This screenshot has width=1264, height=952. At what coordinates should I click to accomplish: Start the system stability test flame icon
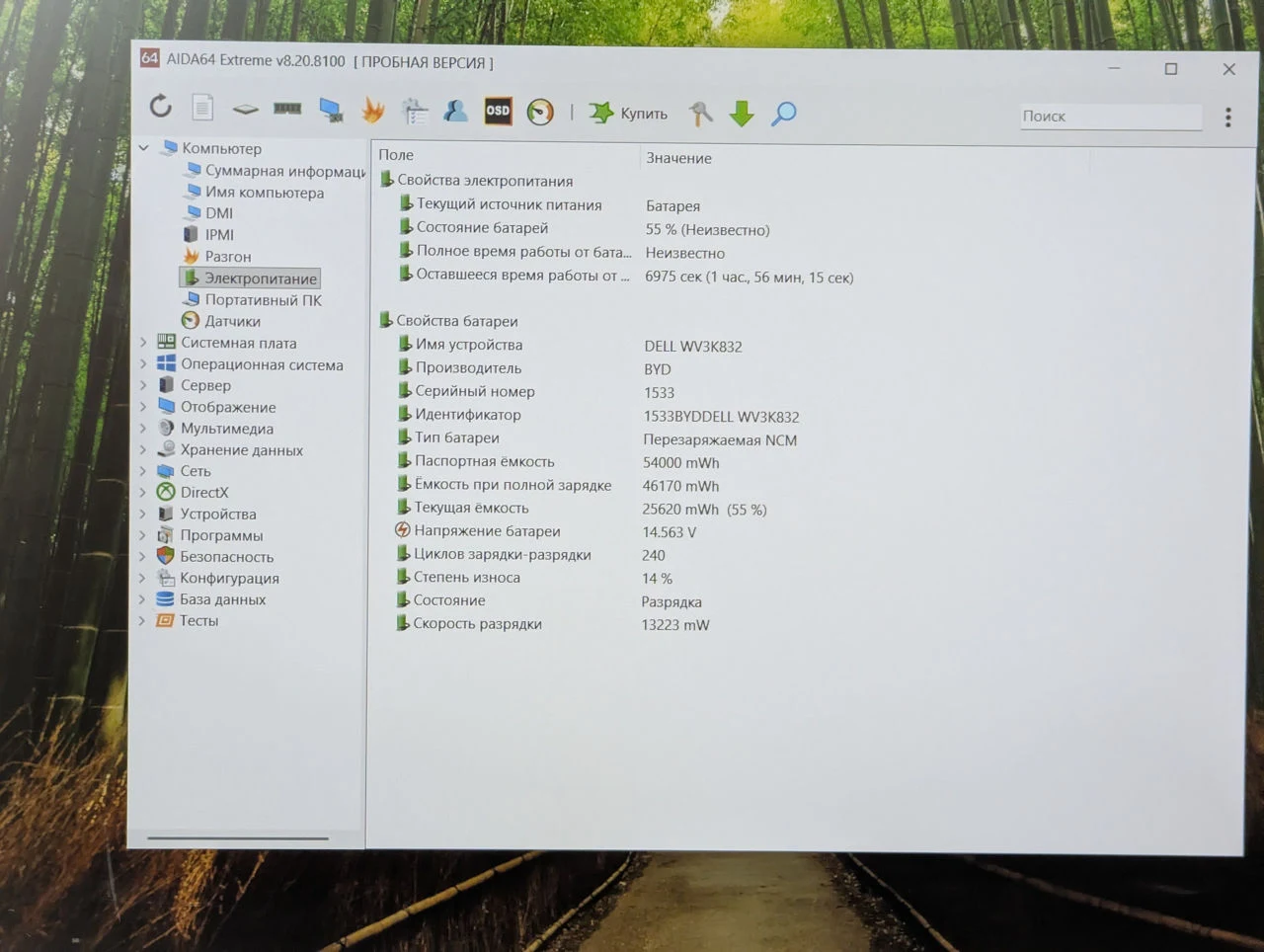pos(373,111)
